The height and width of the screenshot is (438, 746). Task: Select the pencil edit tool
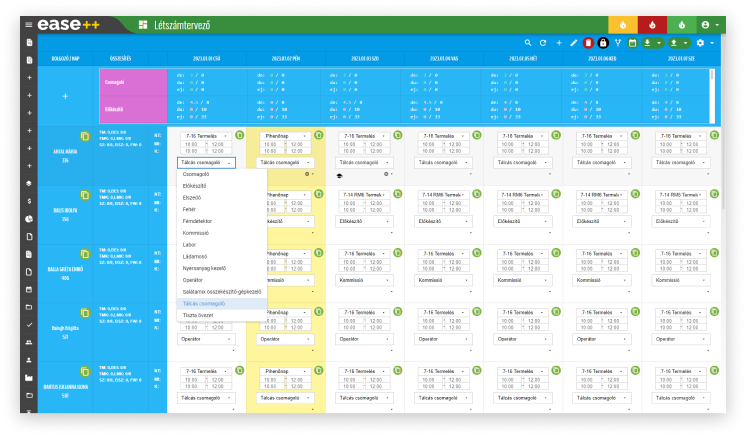(574, 43)
